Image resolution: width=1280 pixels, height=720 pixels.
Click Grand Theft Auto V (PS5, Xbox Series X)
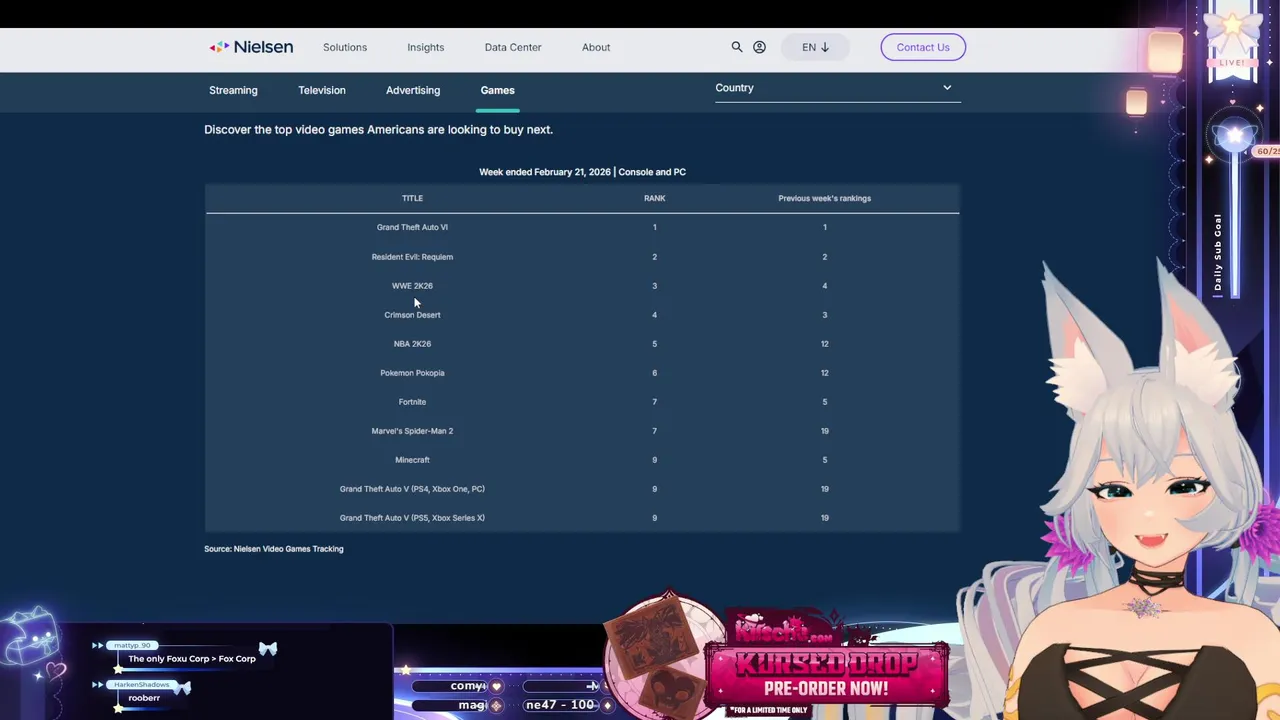(412, 518)
